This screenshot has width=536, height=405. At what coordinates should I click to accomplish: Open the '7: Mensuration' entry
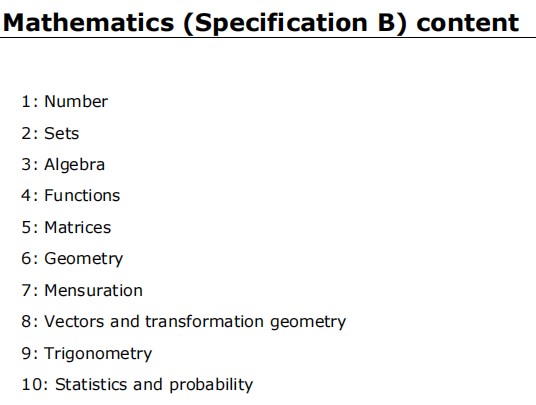tap(82, 291)
